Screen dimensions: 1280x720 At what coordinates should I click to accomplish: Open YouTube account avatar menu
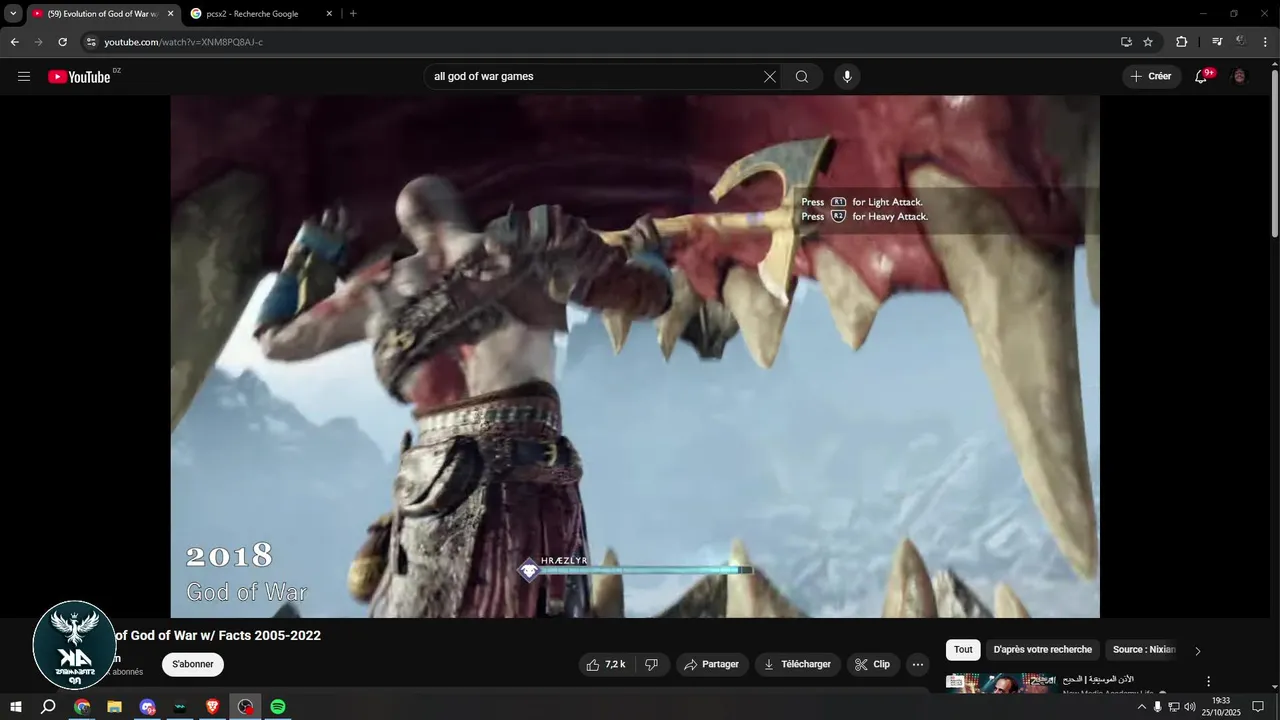tap(1240, 77)
